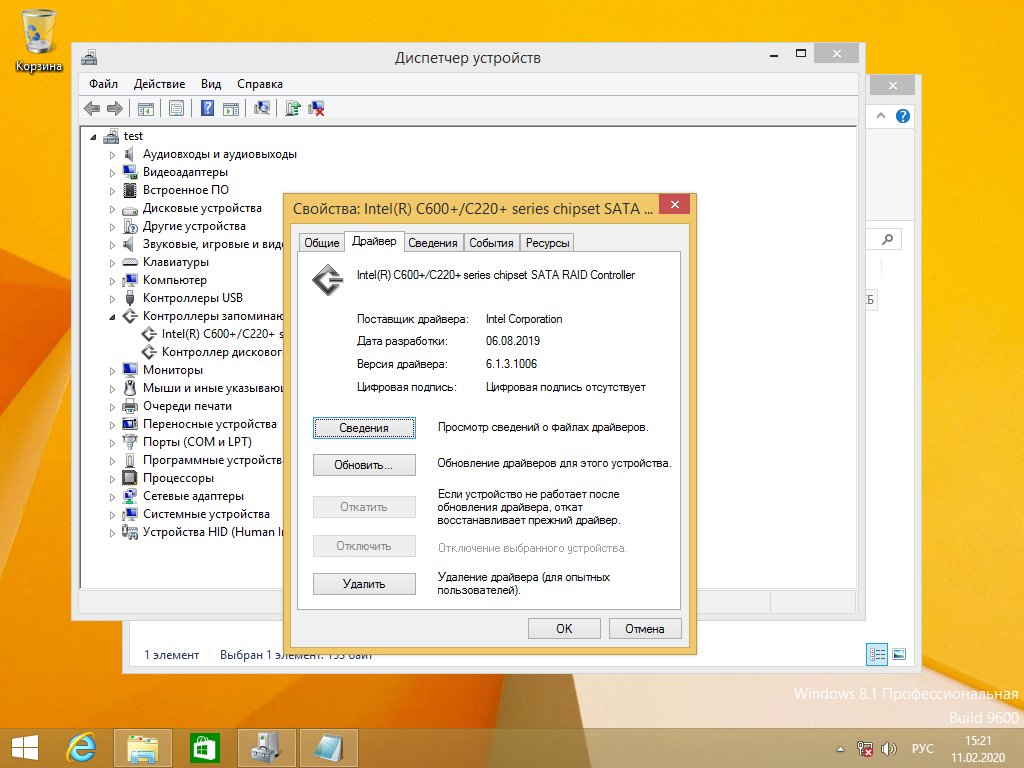Click the search magnifier in Explorer window

click(888, 240)
